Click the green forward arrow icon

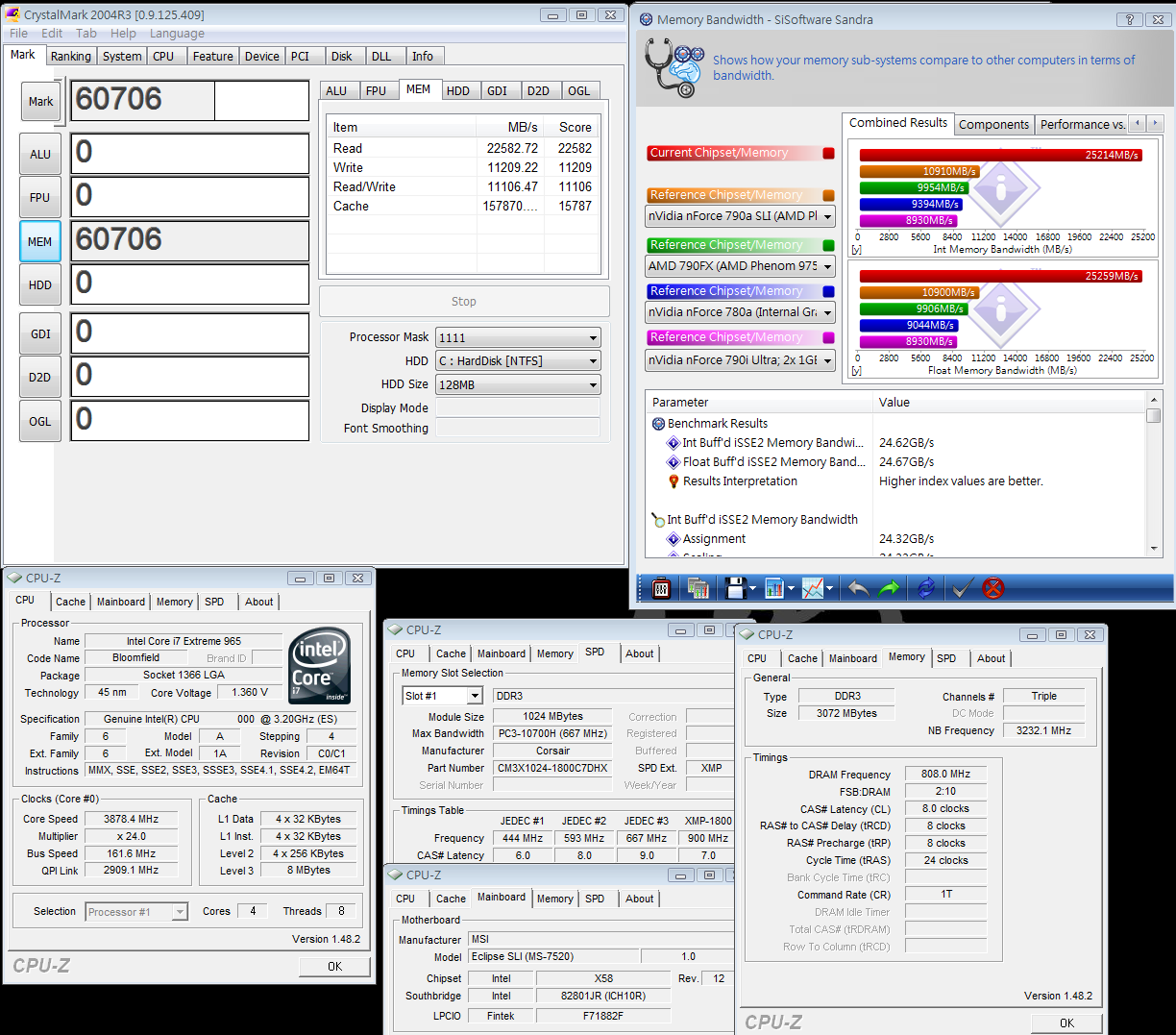click(x=890, y=588)
